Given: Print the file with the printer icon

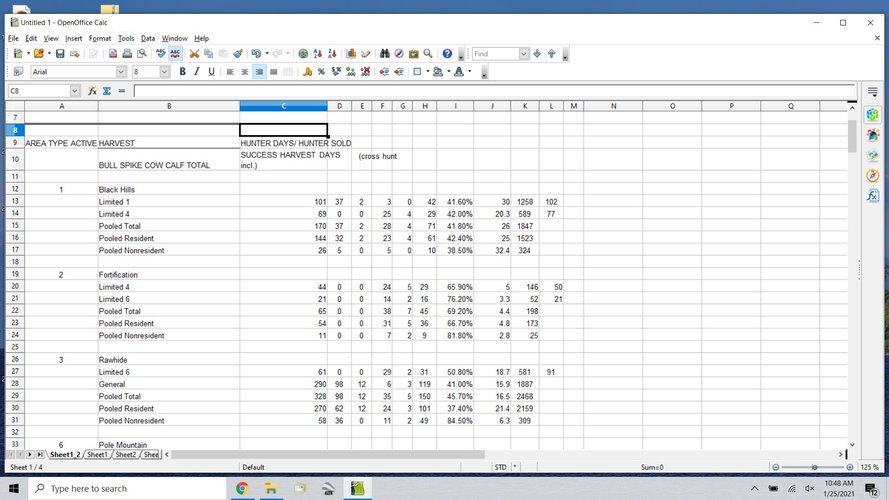Looking at the screenshot, I should point(127,53).
